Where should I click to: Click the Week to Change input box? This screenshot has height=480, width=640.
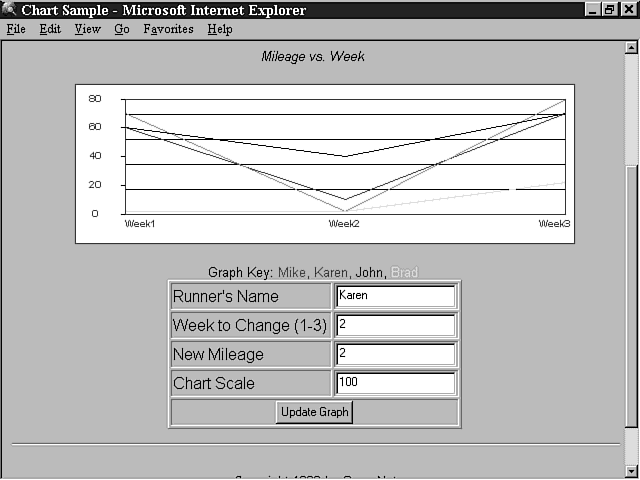[395, 325]
